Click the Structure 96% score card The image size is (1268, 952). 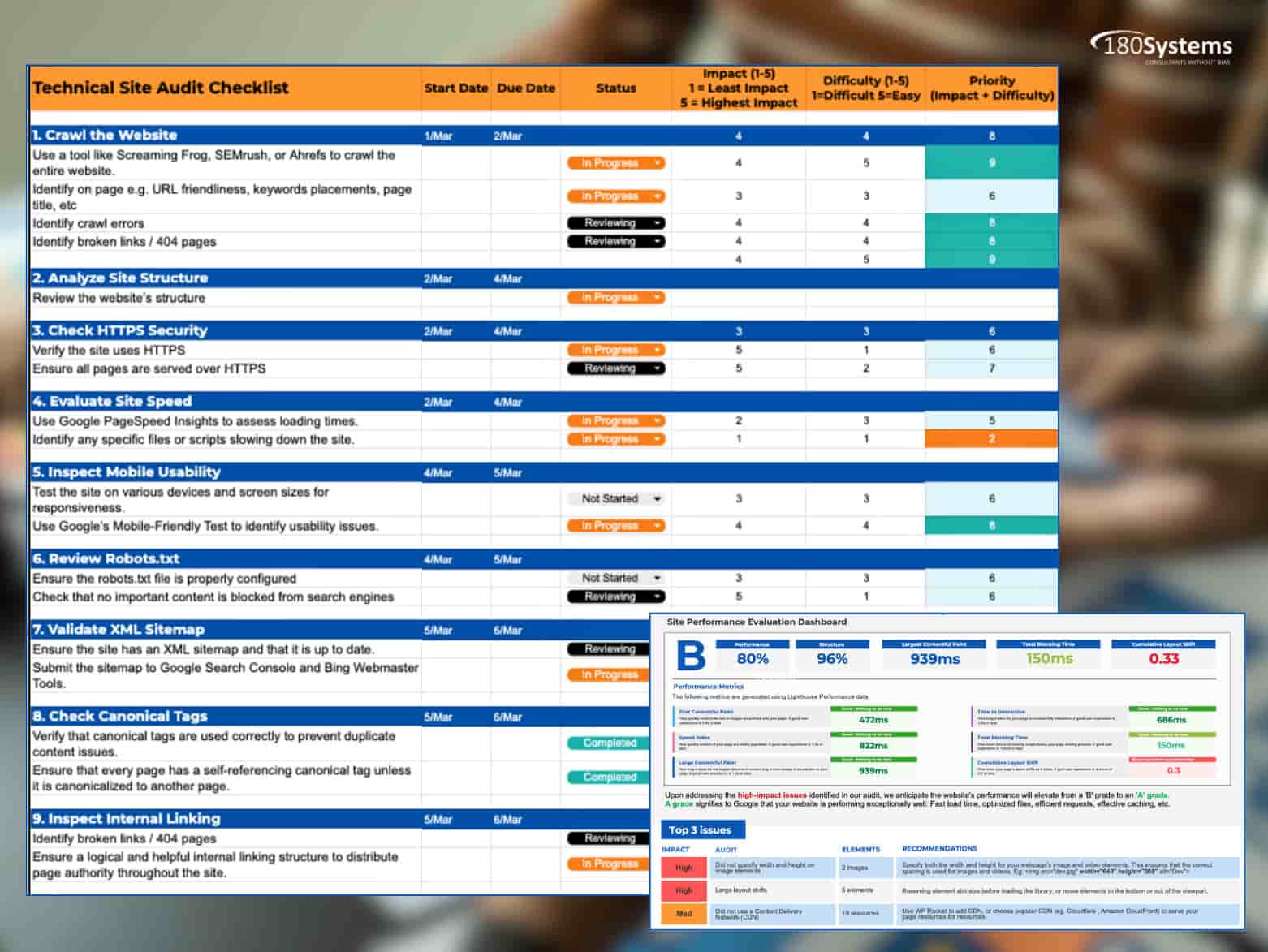point(832,655)
